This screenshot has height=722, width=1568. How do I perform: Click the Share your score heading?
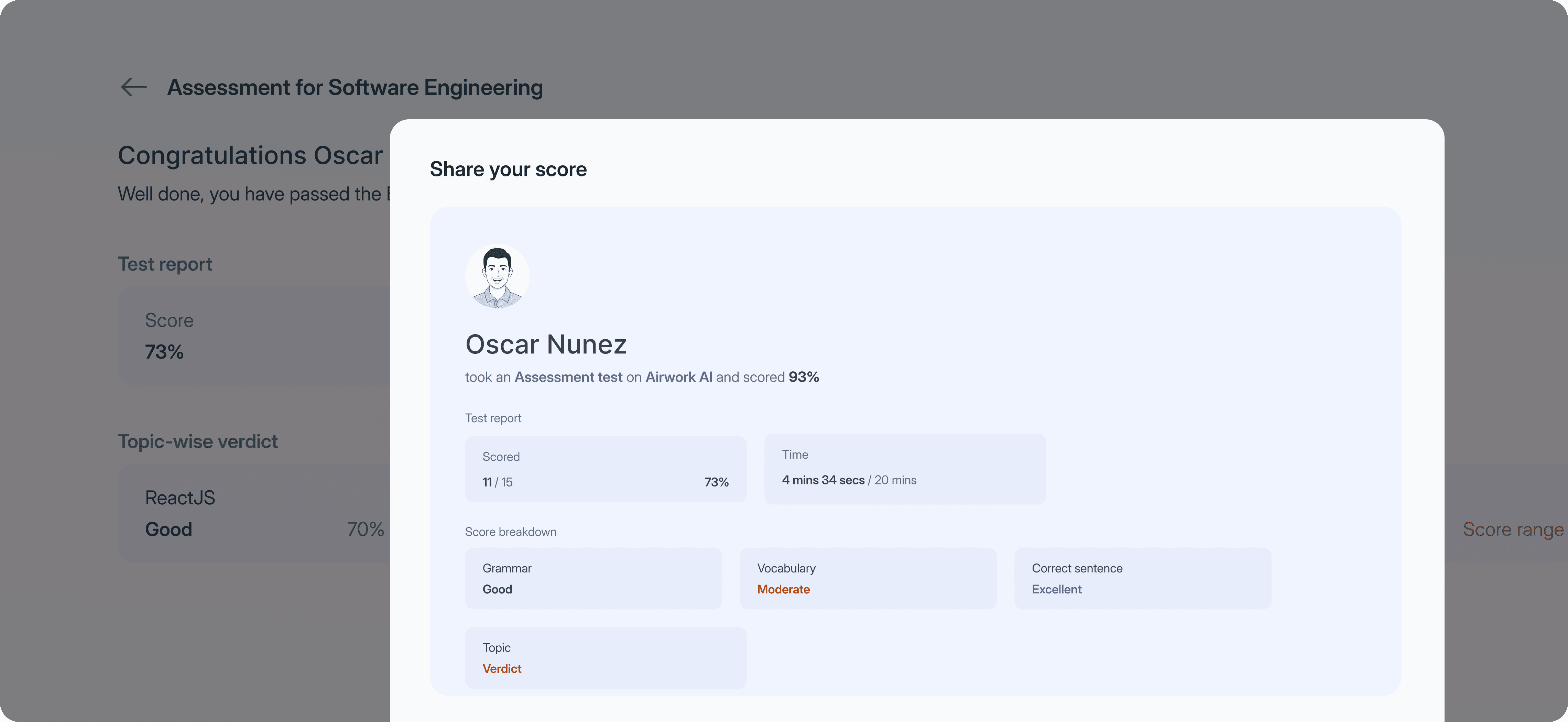point(508,169)
